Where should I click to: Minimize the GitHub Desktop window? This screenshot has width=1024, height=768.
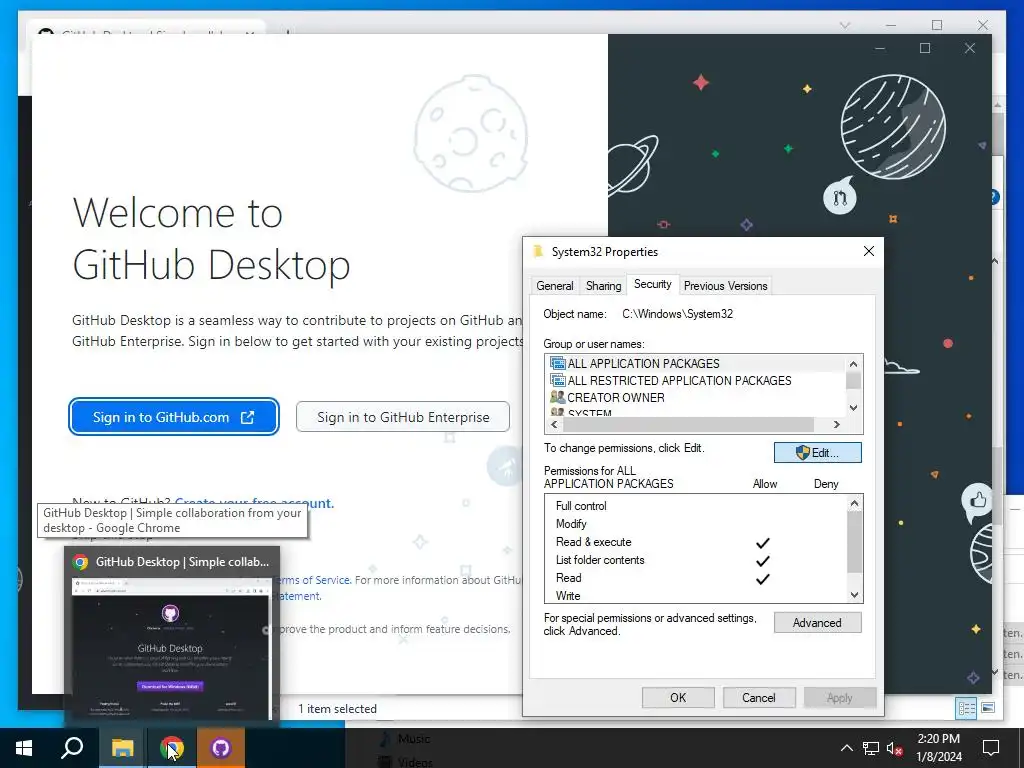[x=880, y=48]
